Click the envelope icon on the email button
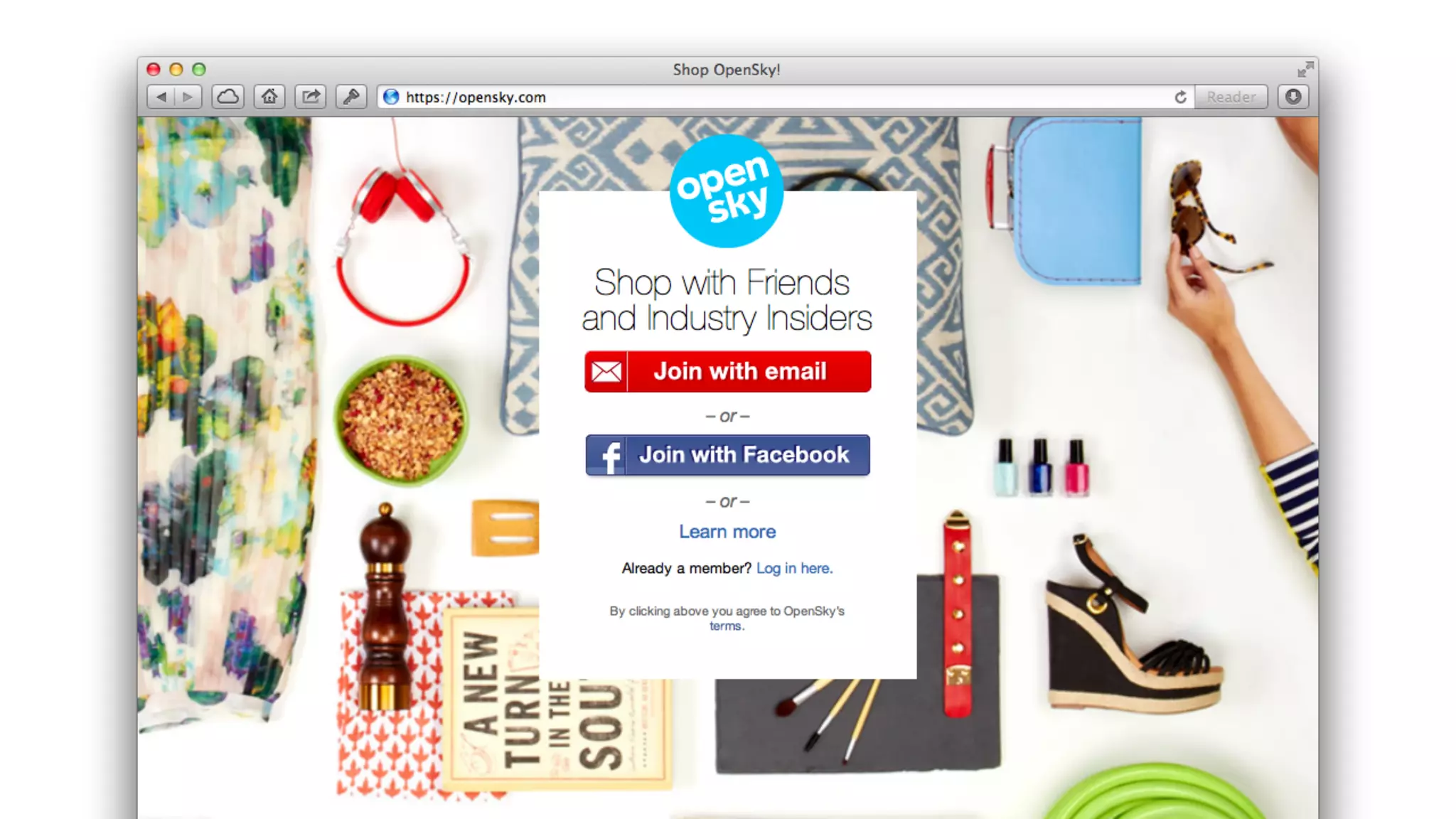 pos(606,372)
